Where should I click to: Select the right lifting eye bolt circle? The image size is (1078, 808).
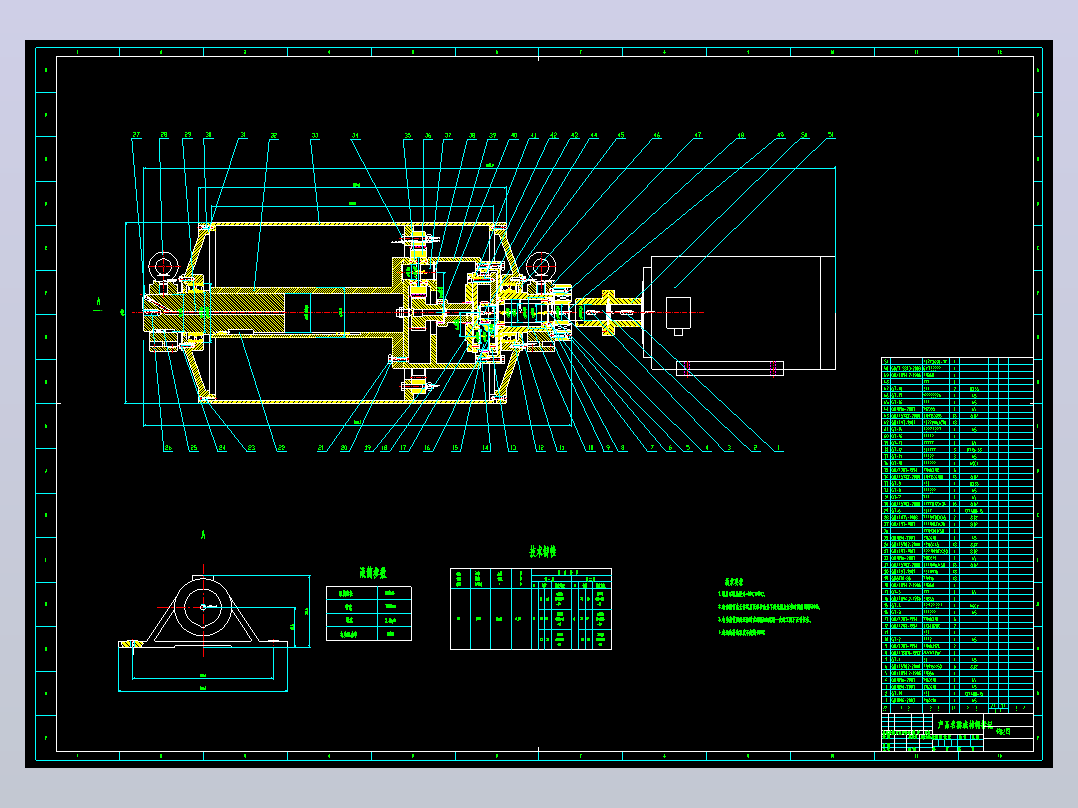pyautogui.click(x=540, y=266)
